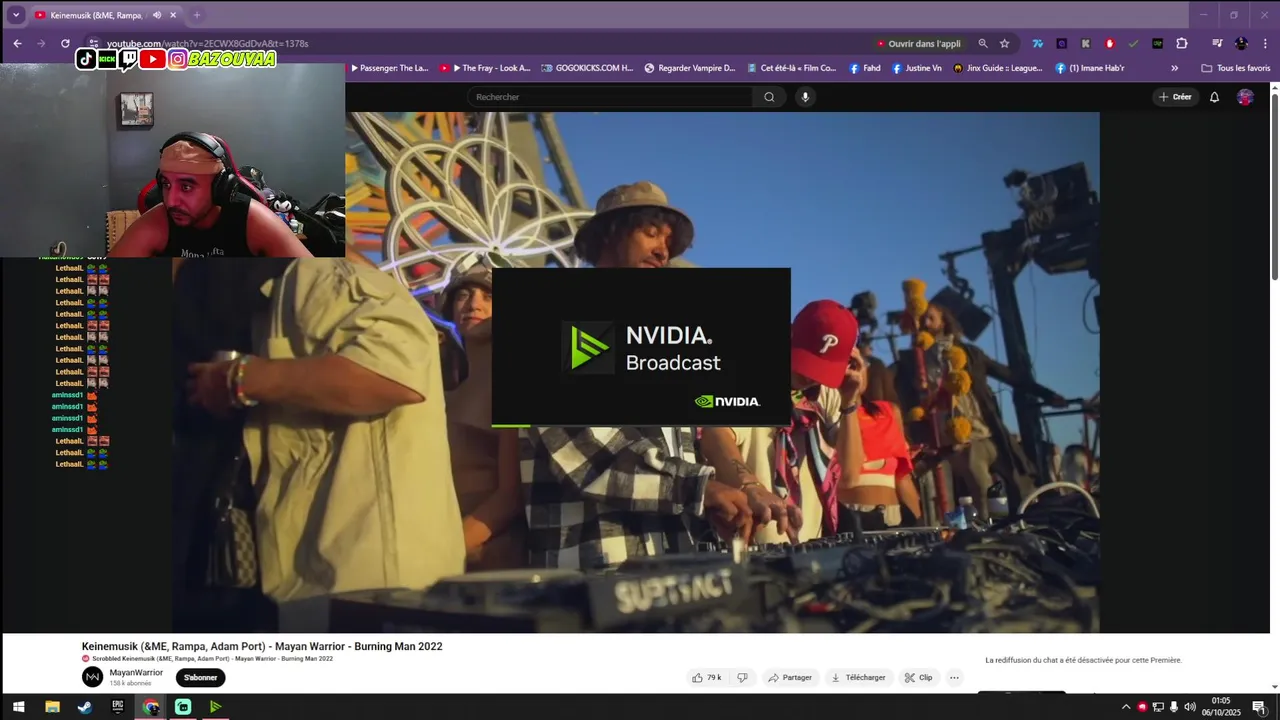Open the Windows notification center
This screenshot has height=720, width=1280.
[x=1259, y=707]
